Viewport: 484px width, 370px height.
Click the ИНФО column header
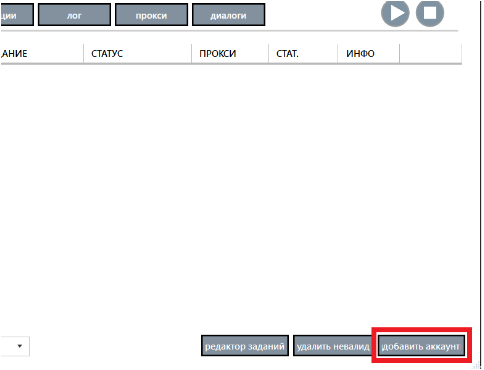click(x=368, y=53)
